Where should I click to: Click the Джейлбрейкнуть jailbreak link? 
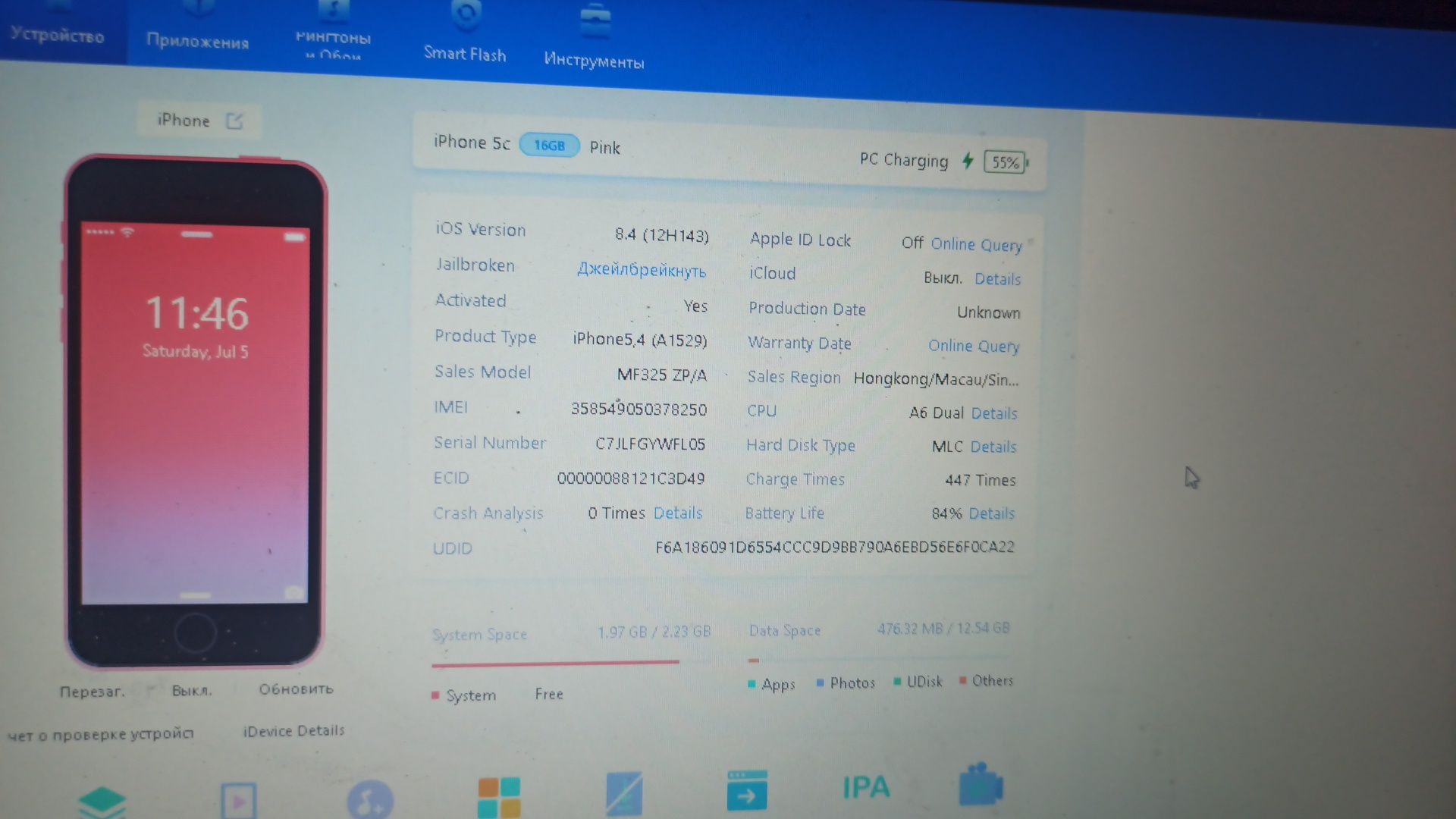coord(642,270)
